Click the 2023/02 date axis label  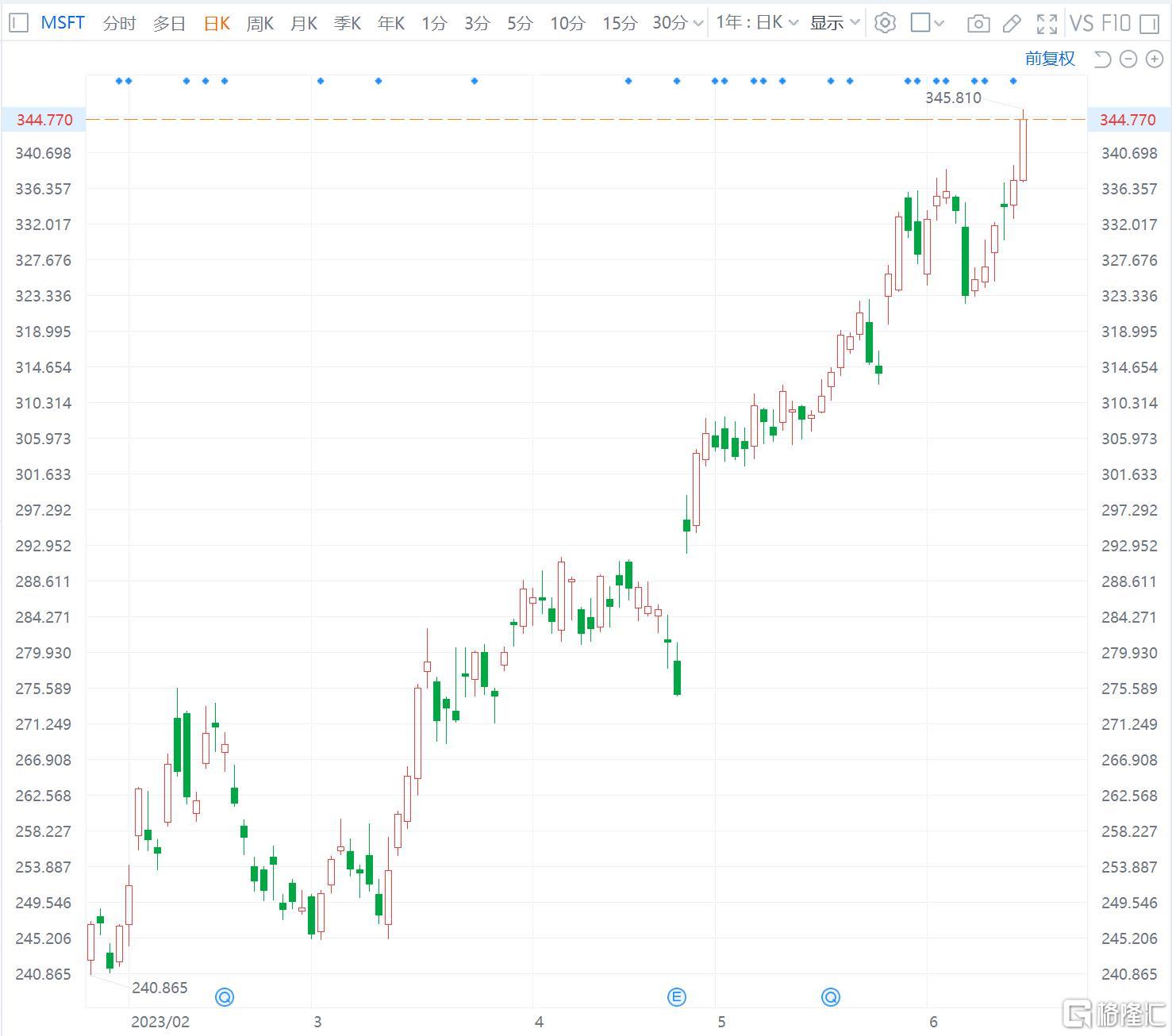click(x=160, y=1022)
